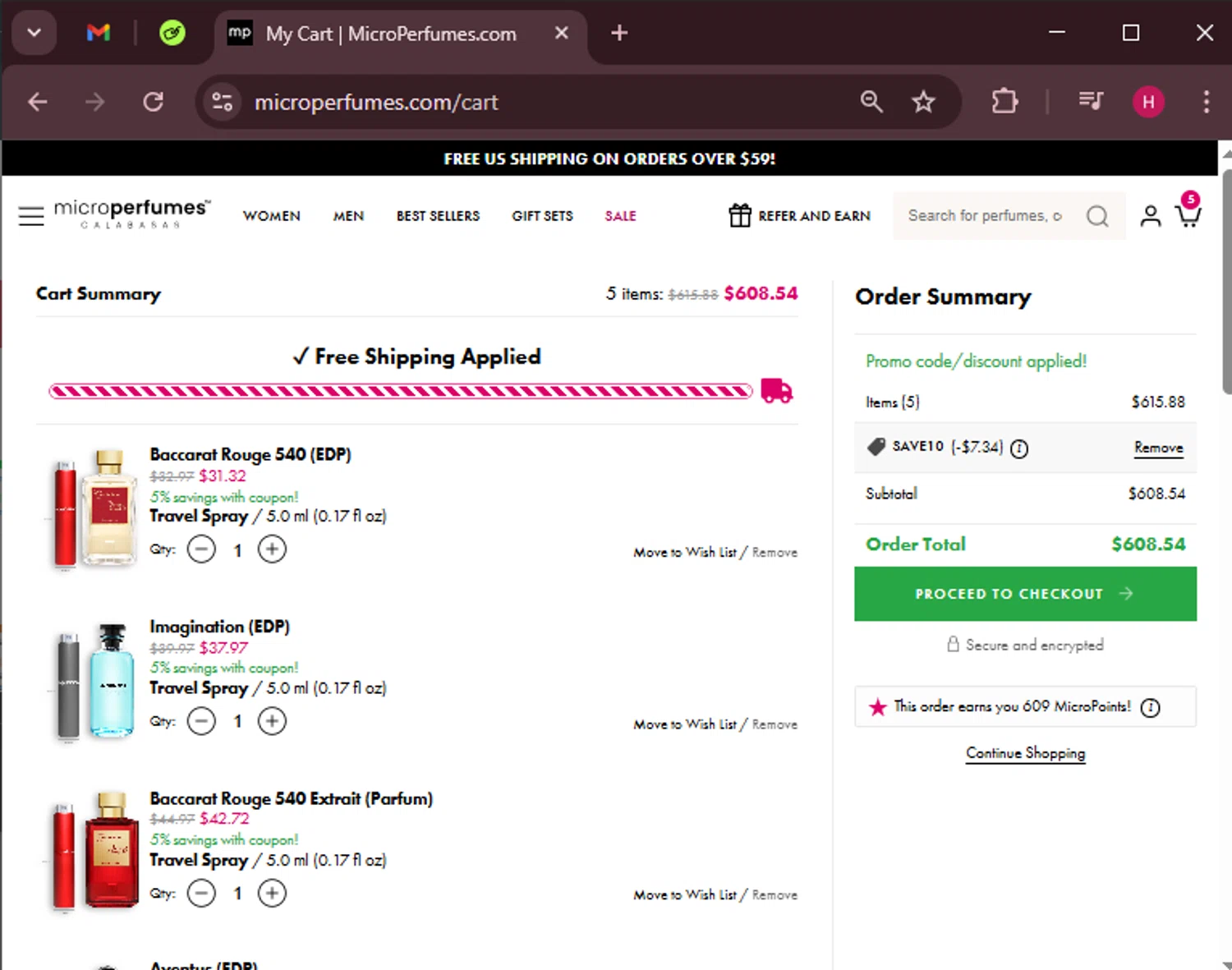
Task: Click the perfume search field
Action: (x=986, y=216)
